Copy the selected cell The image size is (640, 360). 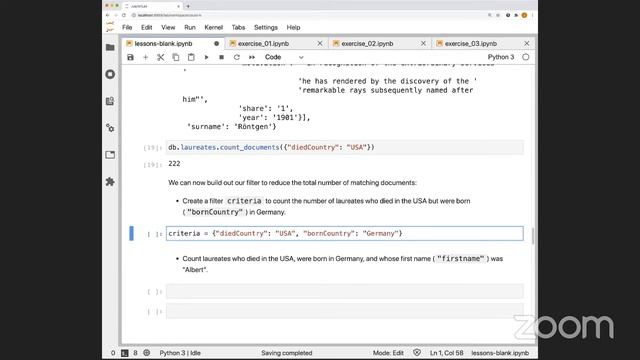(x=176, y=57)
